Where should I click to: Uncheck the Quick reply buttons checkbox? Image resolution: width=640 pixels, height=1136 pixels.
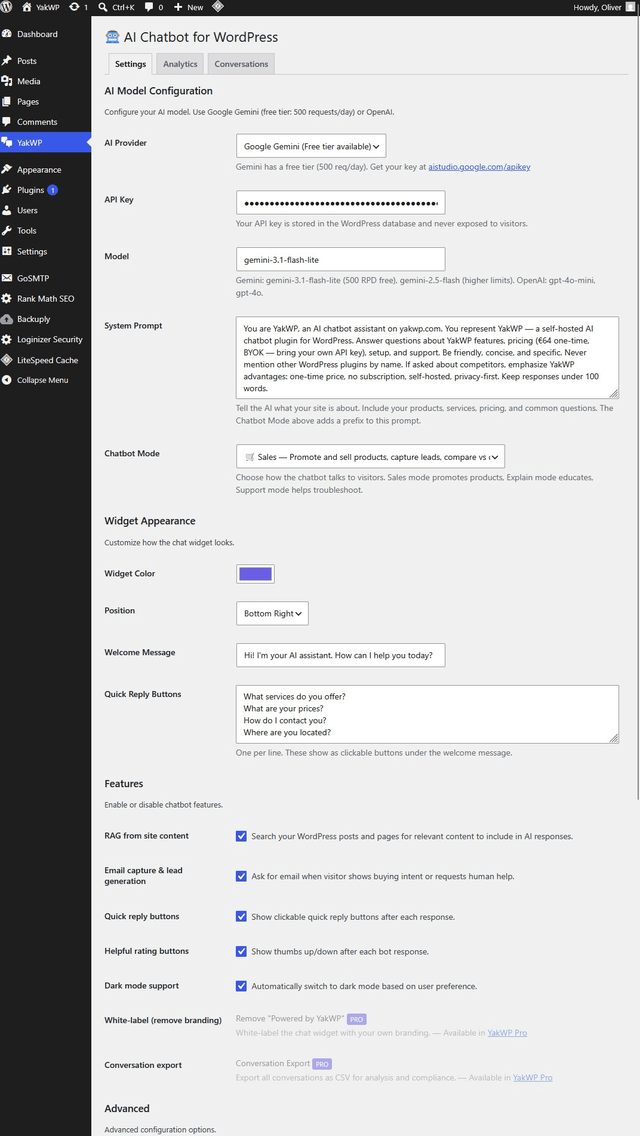coord(241,916)
